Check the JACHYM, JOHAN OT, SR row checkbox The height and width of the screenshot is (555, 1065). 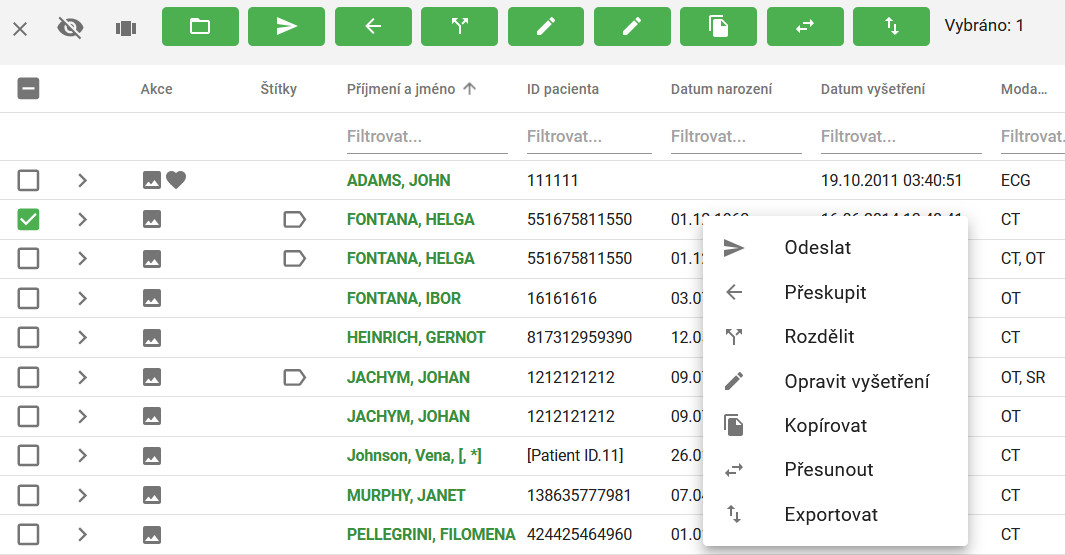pos(29,377)
